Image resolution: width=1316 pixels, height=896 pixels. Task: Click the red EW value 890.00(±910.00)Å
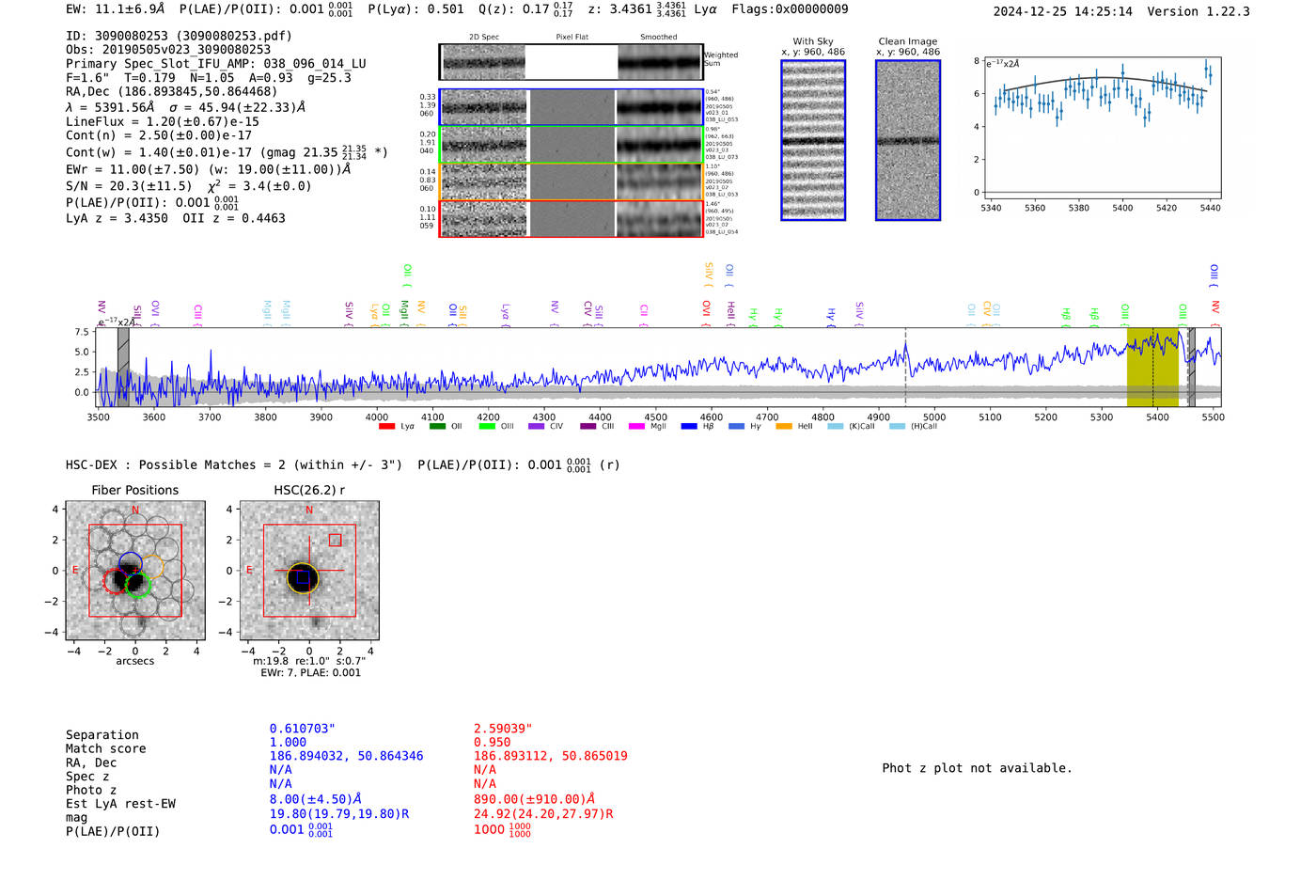point(535,799)
